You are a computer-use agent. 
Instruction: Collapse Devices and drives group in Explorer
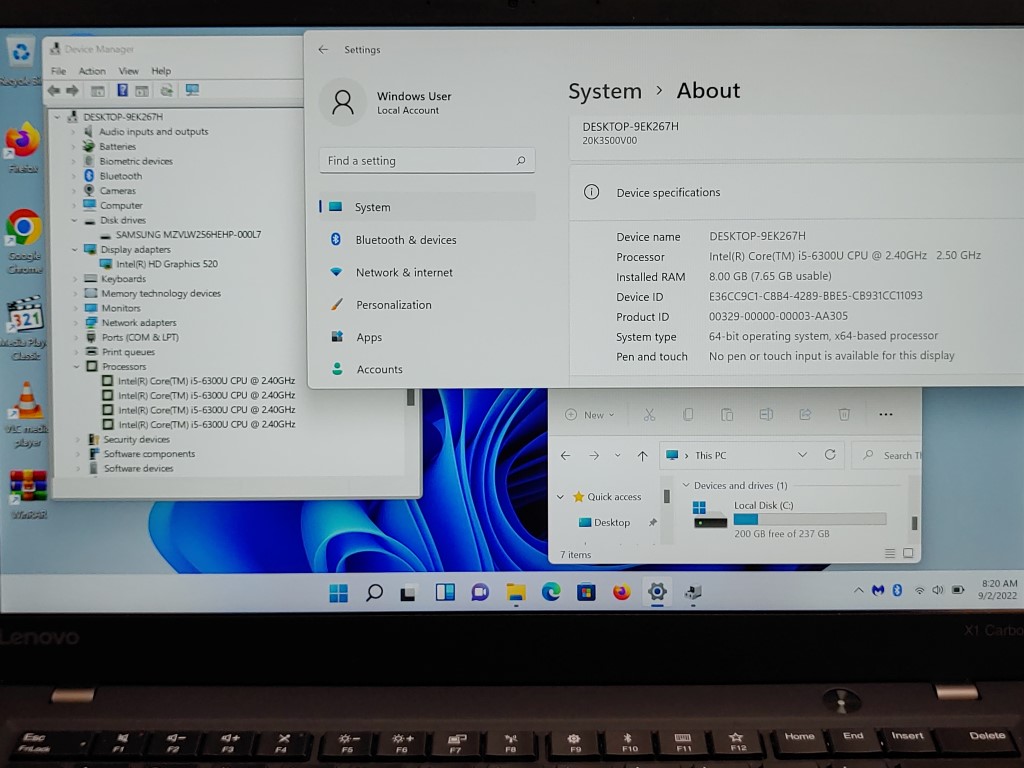pyautogui.click(x=686, y=485)
